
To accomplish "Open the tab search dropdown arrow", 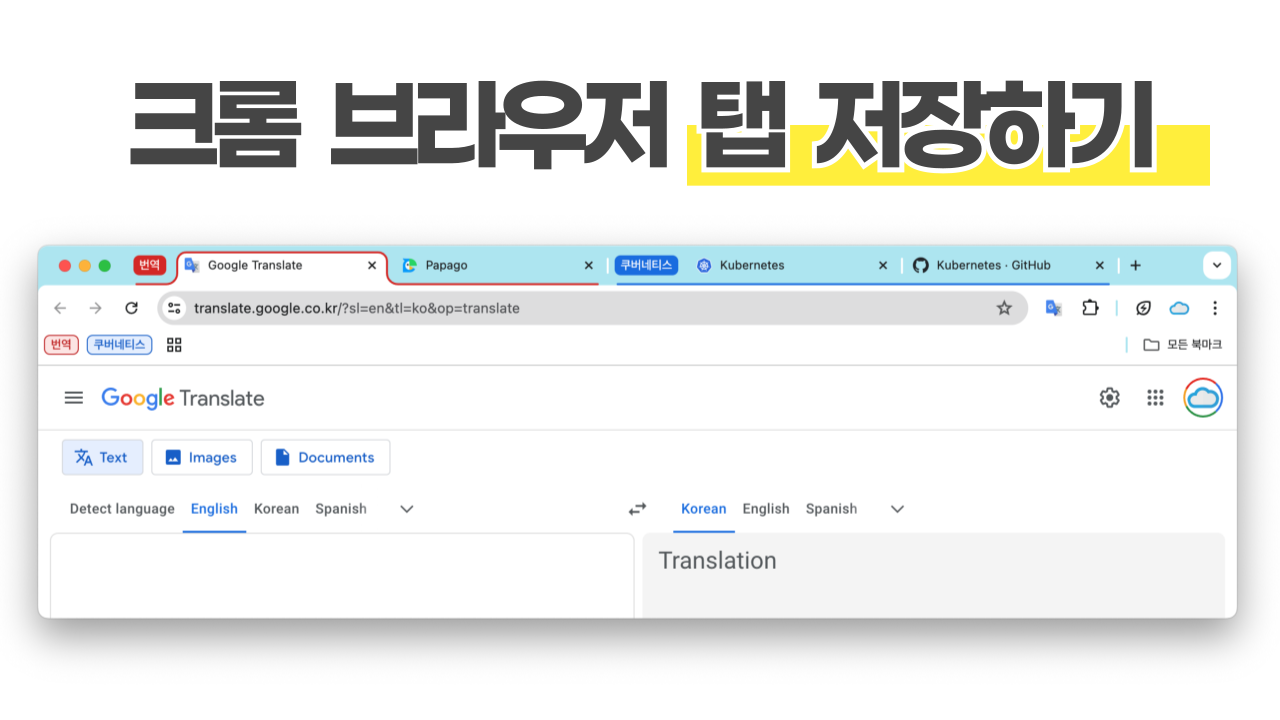I will (1216, 265).
